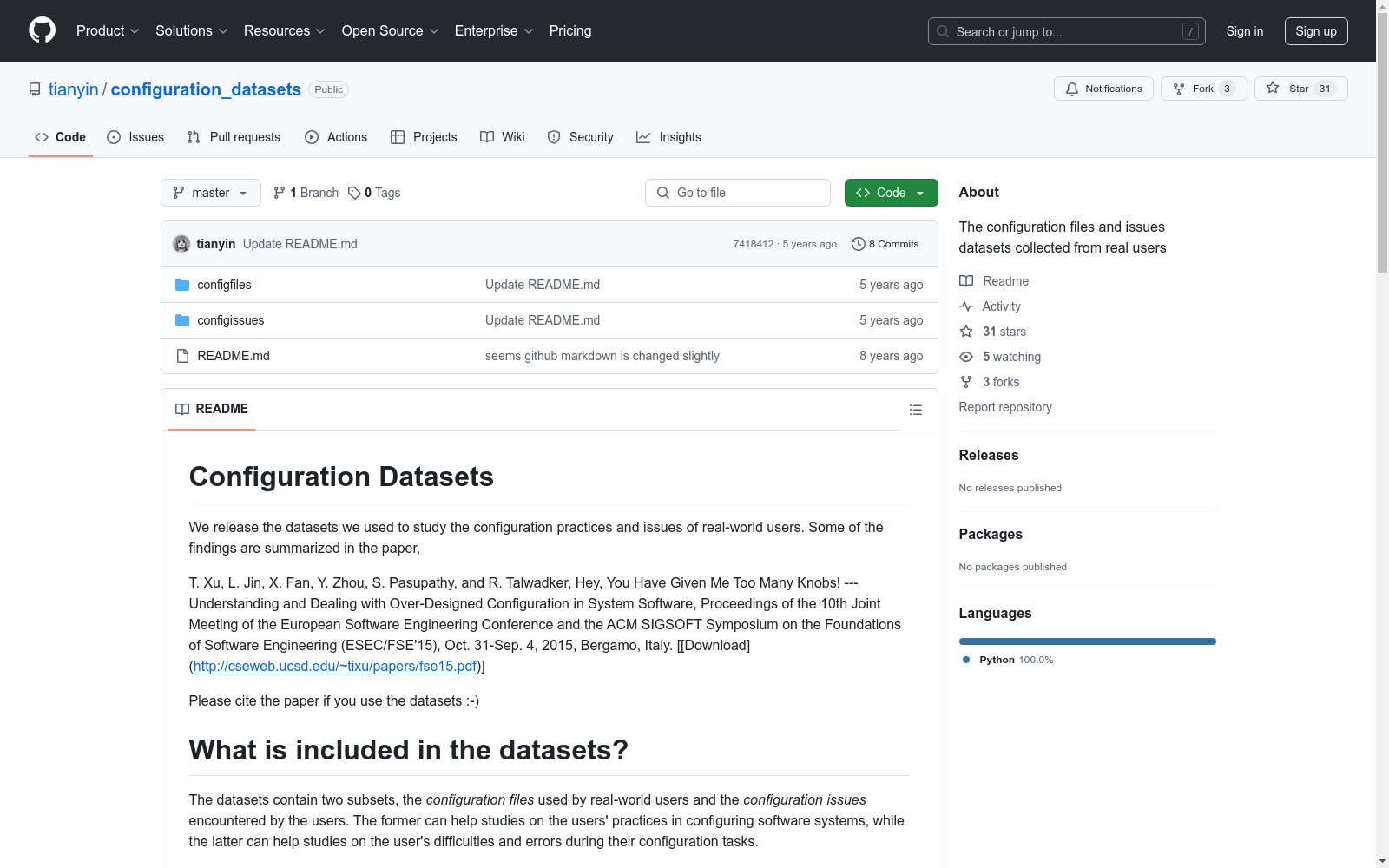This screenshot has width=1389, height=868.
Task: Open the Security tab
Action: pos(581,137)
